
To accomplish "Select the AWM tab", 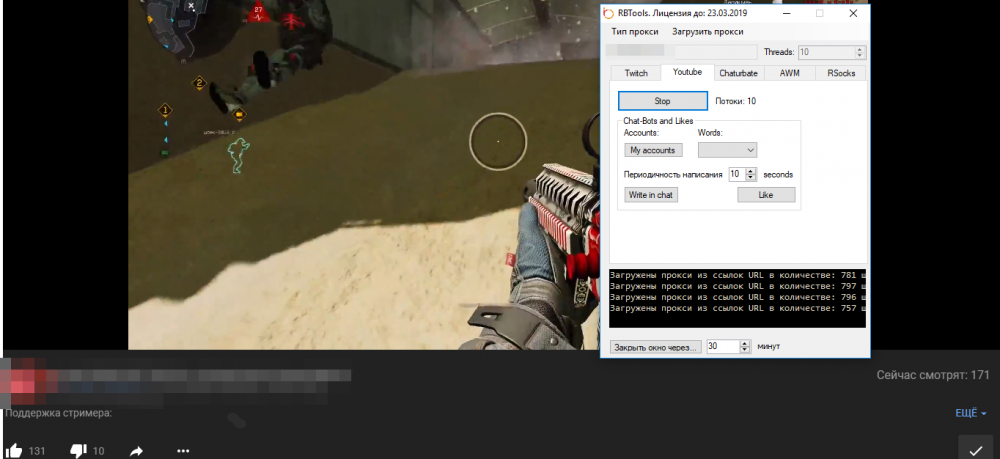I will [790, 73].
